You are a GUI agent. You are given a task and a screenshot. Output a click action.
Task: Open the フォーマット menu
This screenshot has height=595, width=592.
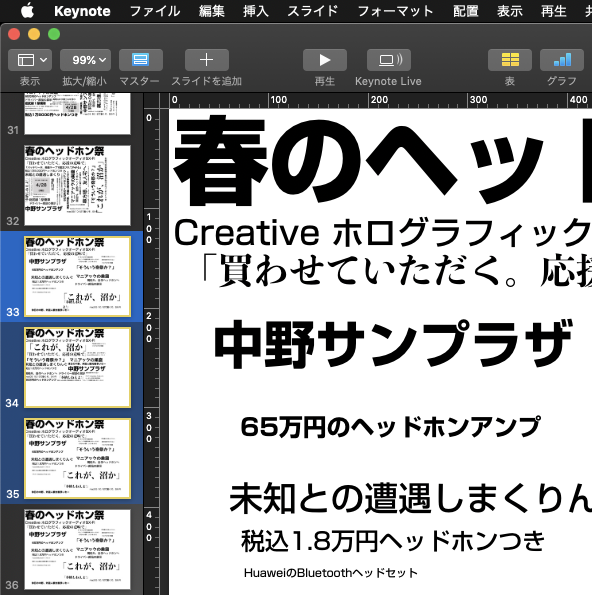tap(395, 11)
